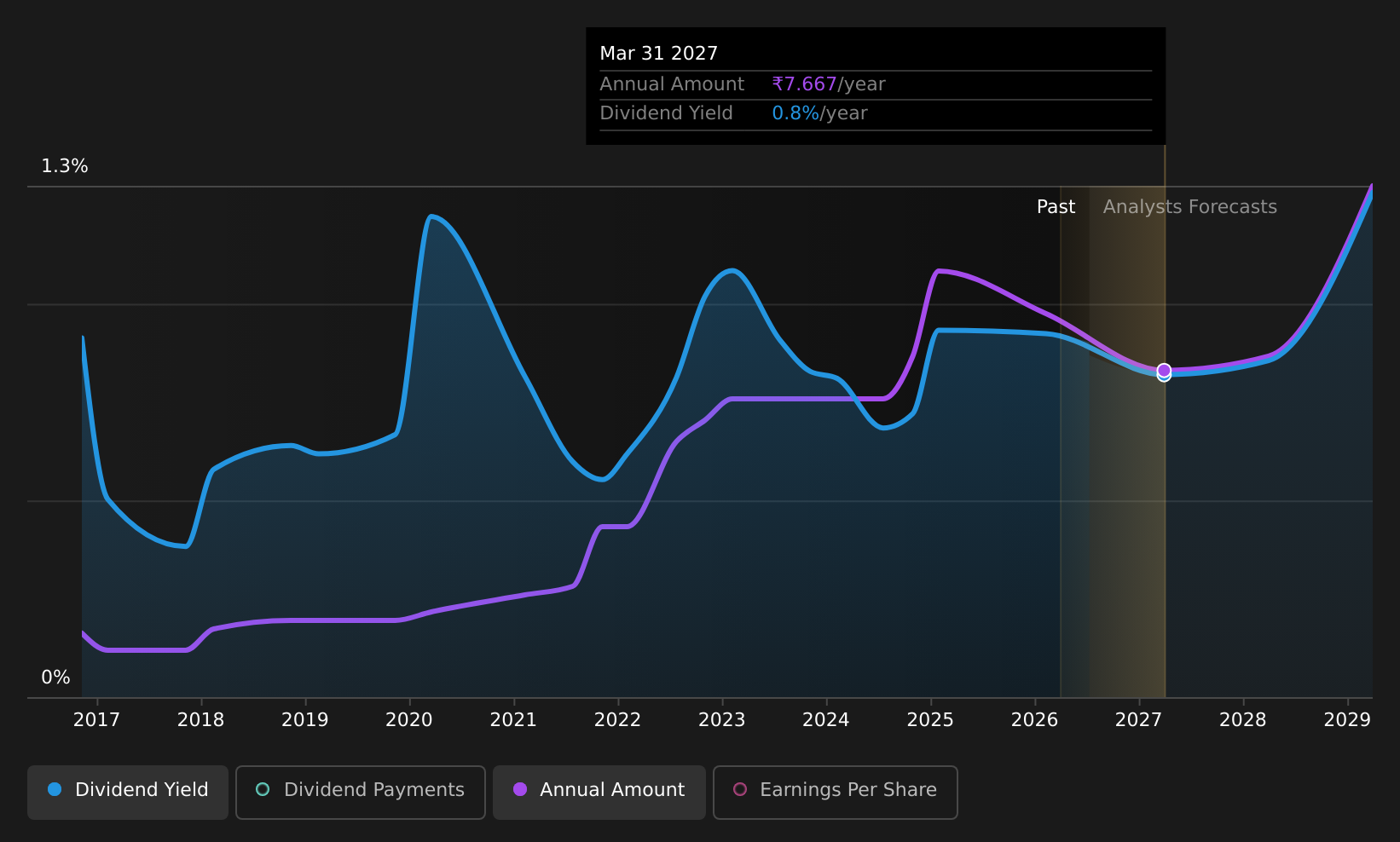The image size is (1400, 842).
Task: Click the 1.3% y-axis label
Action: coord(65,166)
